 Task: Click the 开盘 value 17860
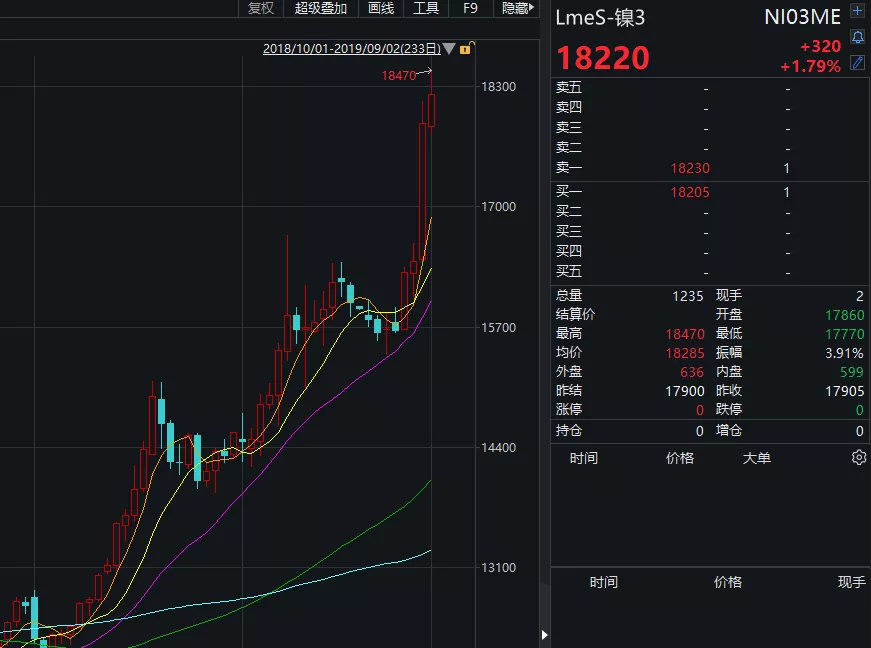point(844,315)
